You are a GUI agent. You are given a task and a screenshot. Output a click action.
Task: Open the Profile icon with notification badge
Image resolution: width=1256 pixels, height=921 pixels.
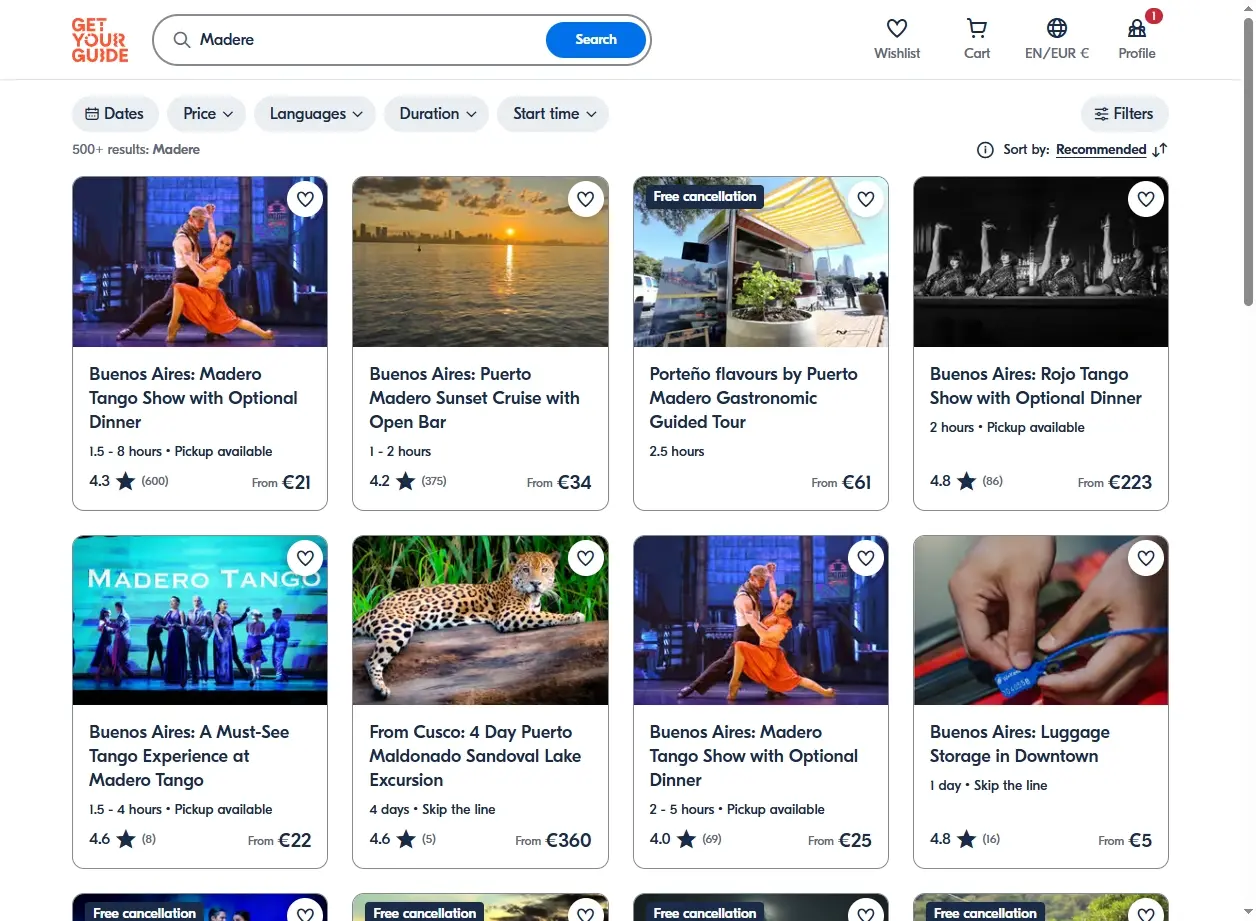[1137, 29]
